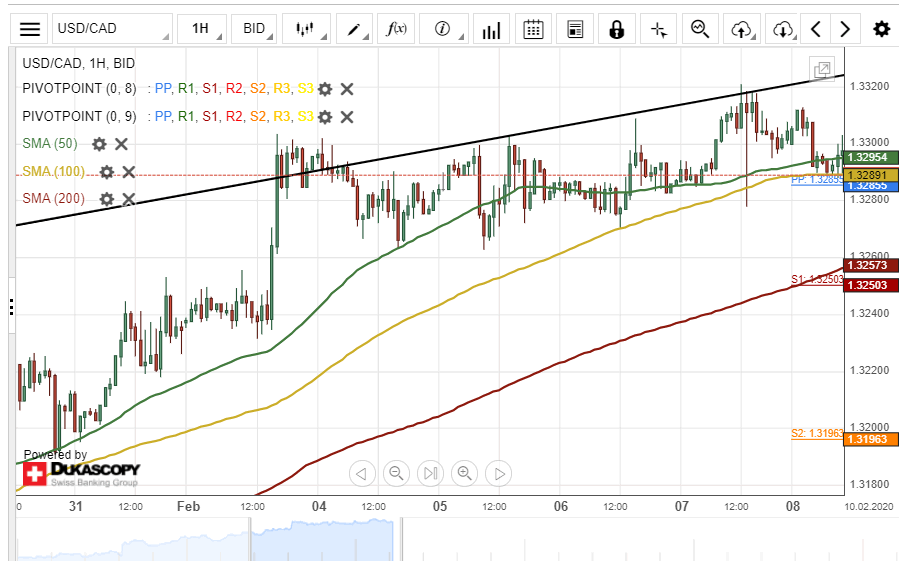
Task: Click the cloud upload icon
Action: (x=742, y=29)
